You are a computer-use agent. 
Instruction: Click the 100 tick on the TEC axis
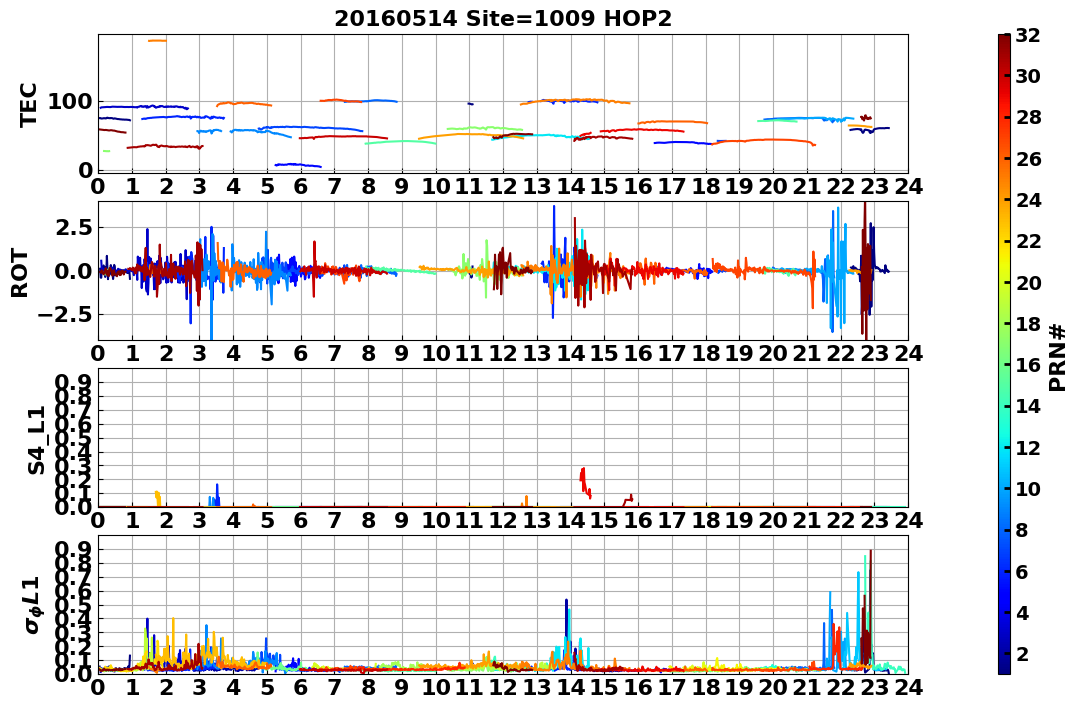tap(69, 102)
